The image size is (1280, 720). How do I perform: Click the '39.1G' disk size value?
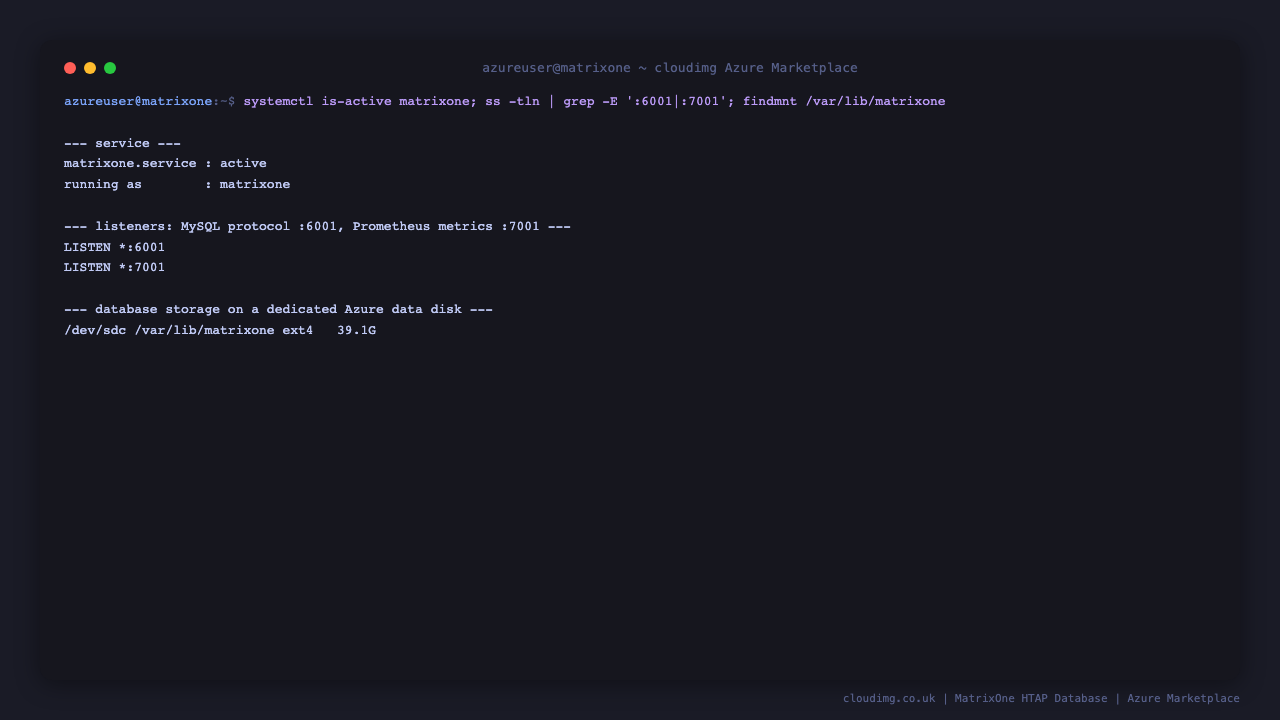pos(356,330)
